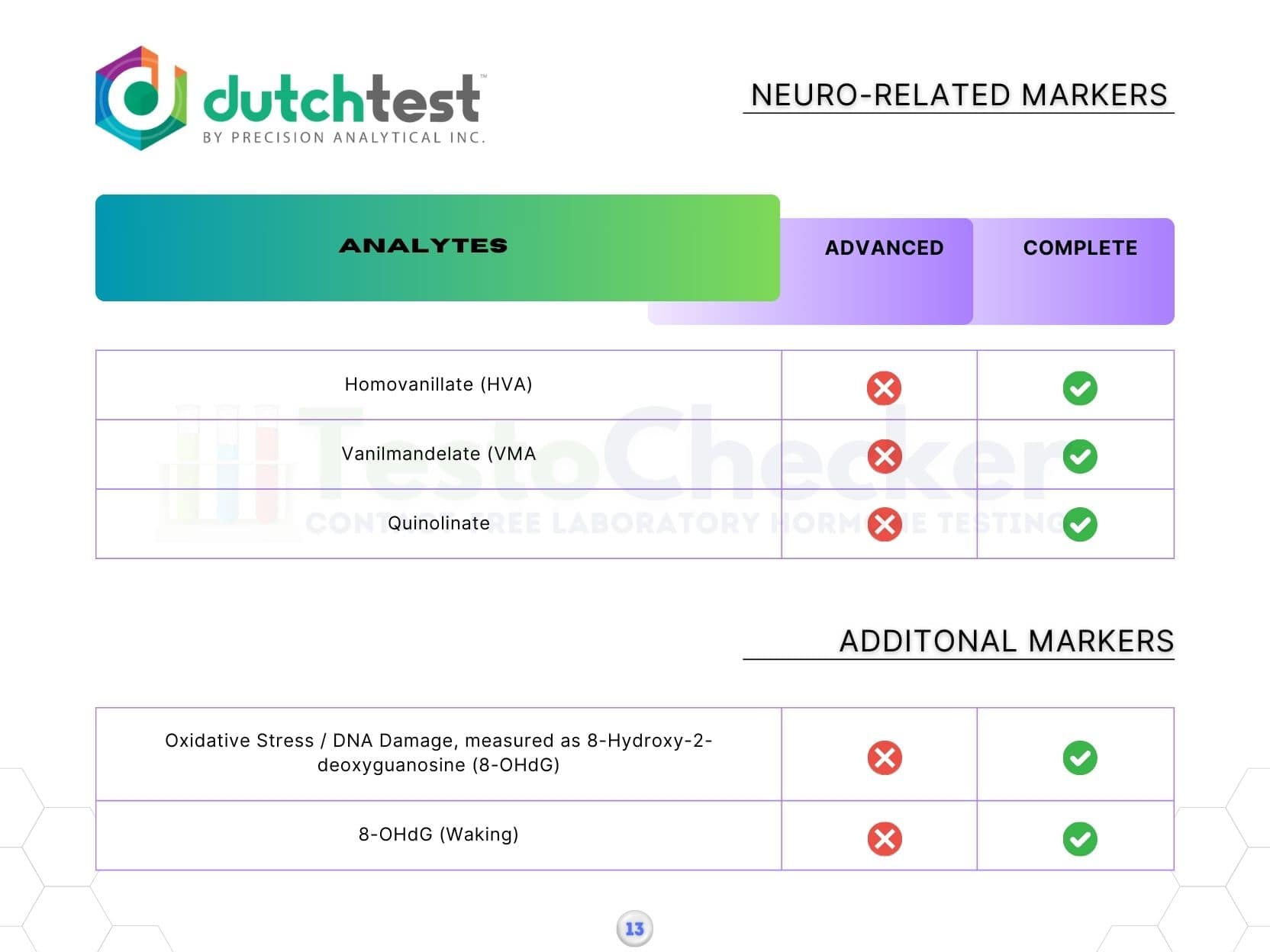This screenshot has height=952, width=1270.
Task: Click the dutchtest wordmark text
Action: click(x=341, y=100)
